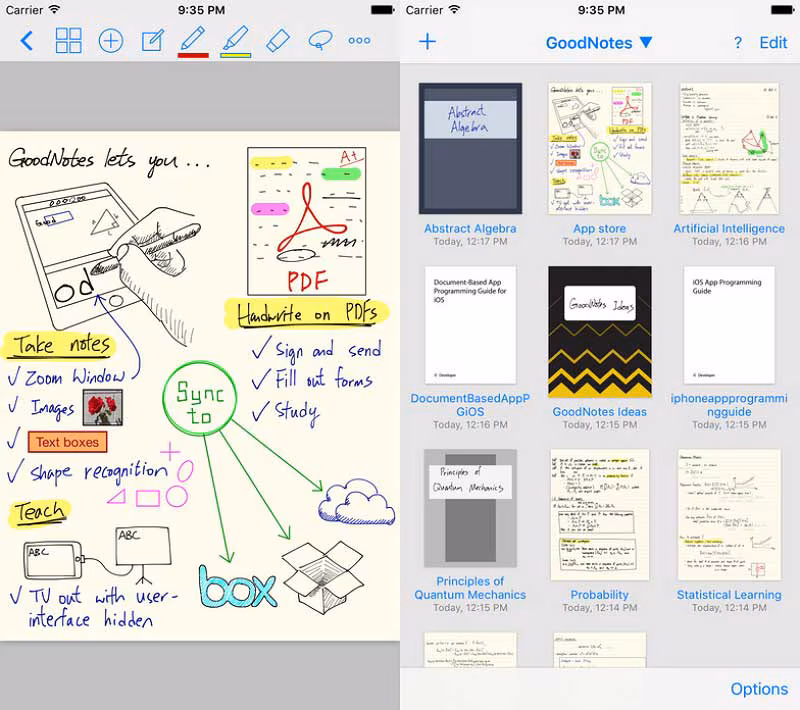800x710 pixels.
Task: Tap the Dropbox open box drawing
Action: (323, 578)
